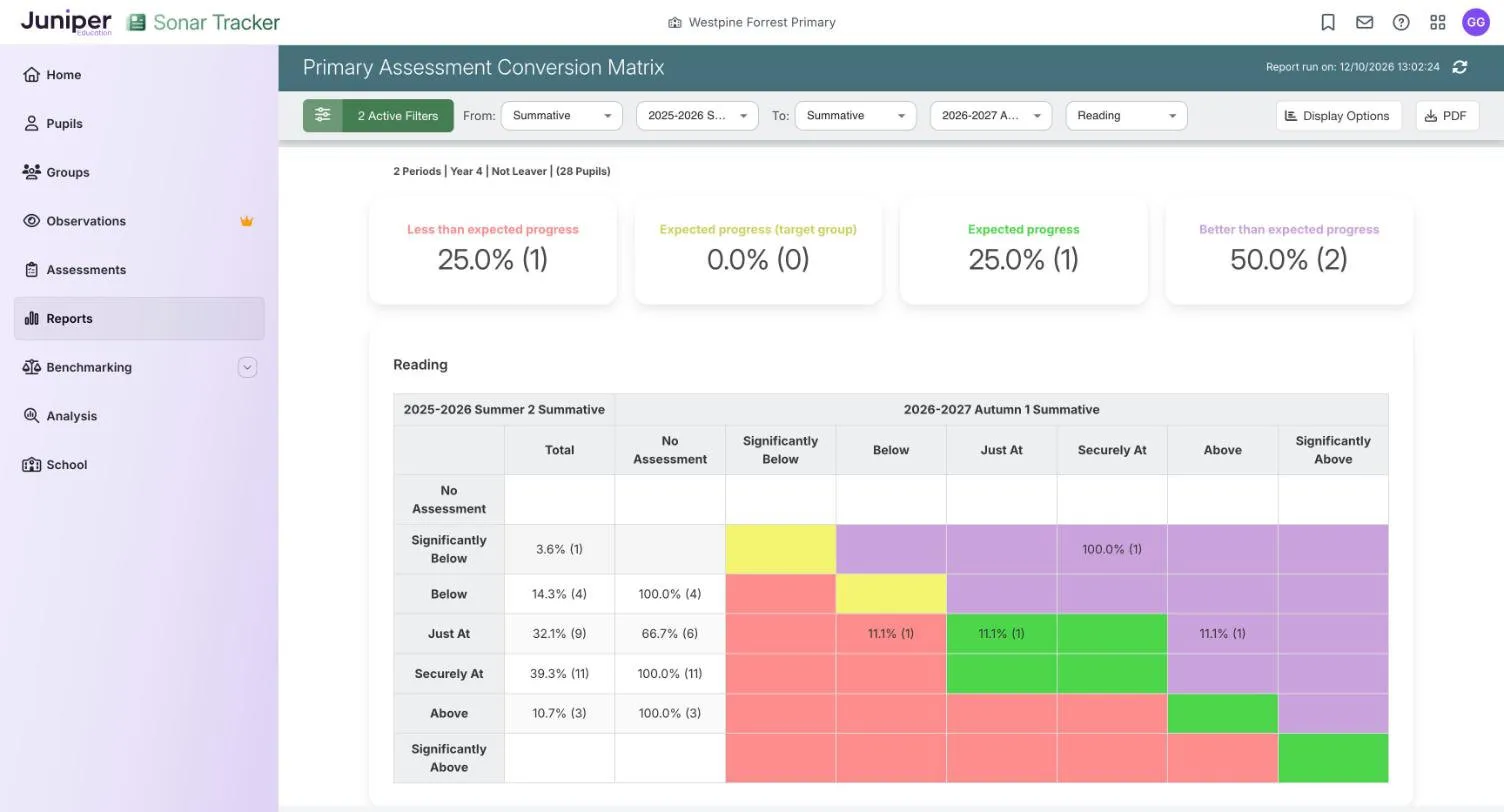Viewport: 1504px width, 812px height.
Task: Click the 2025-2026 Summer 2 Summative header
Action: click(504, 410)
